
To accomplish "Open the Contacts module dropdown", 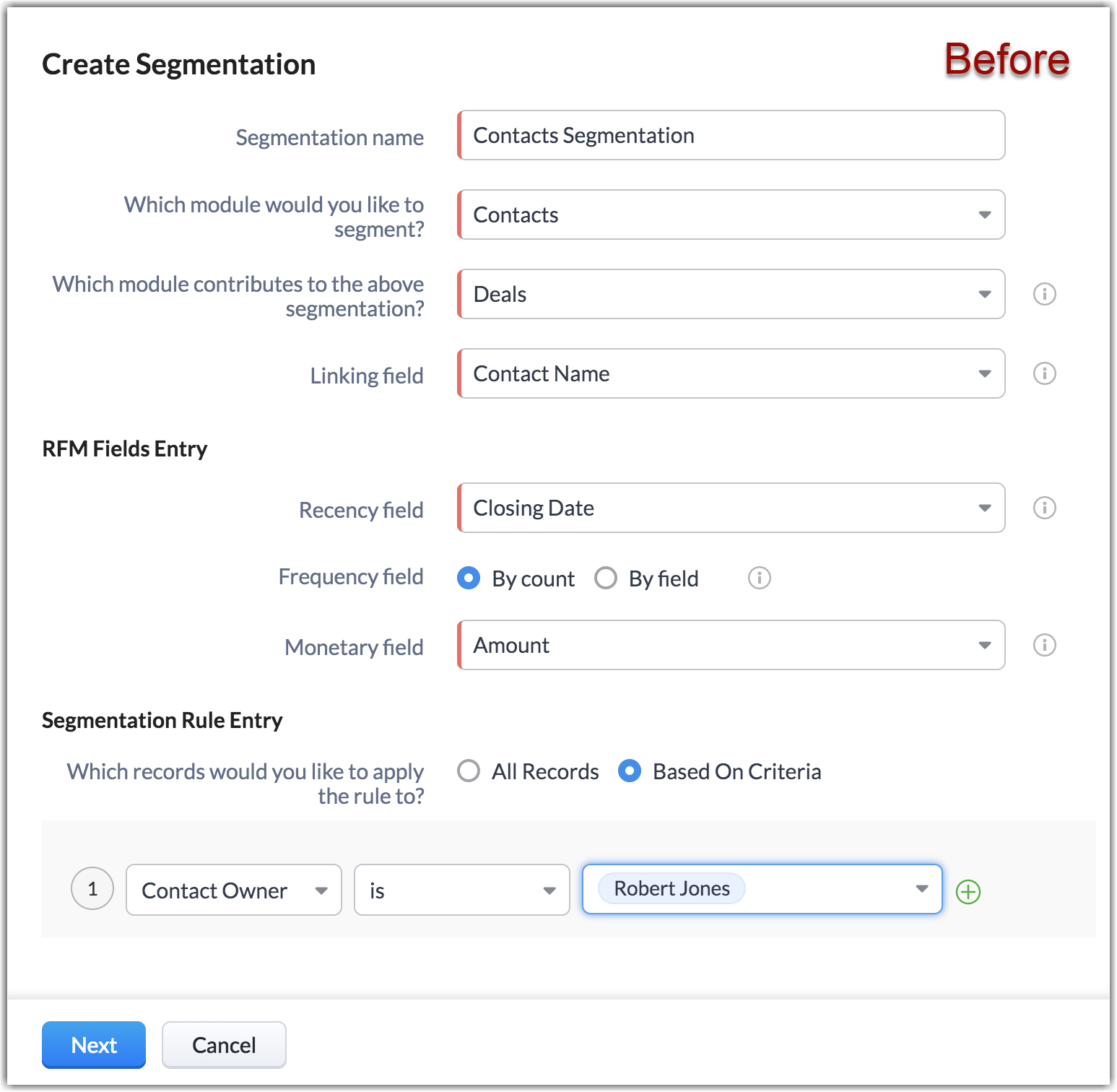I will point(731,214).
